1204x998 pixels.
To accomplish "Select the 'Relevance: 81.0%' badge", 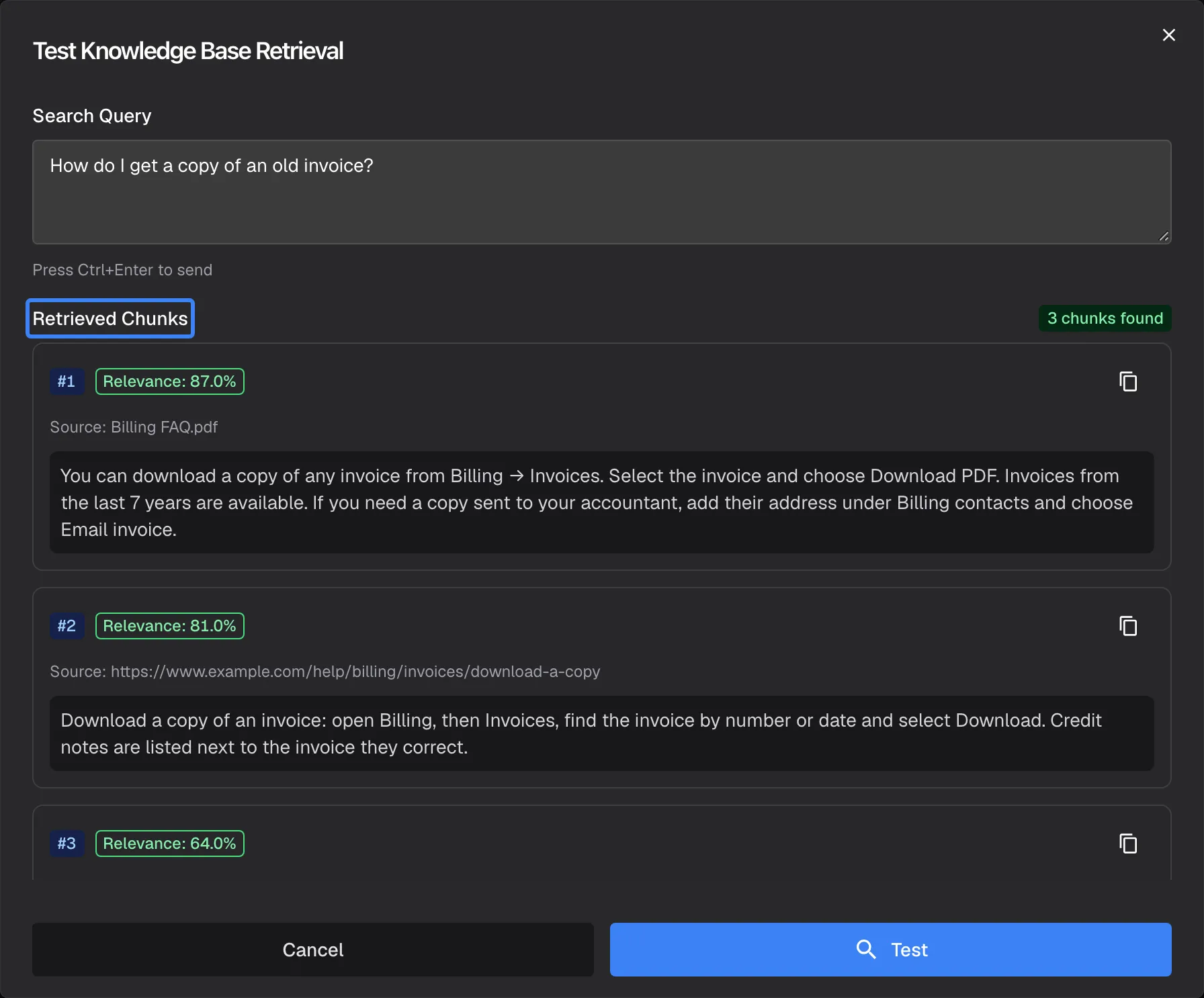I will coord(170,626).
